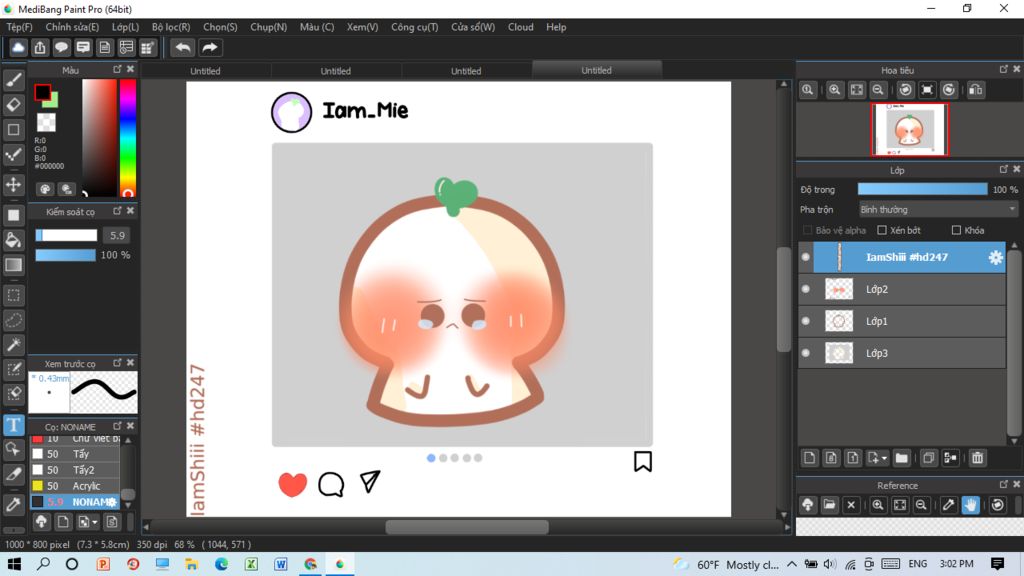Rotate the canvas right in Navigator

(x=949, y=90)
